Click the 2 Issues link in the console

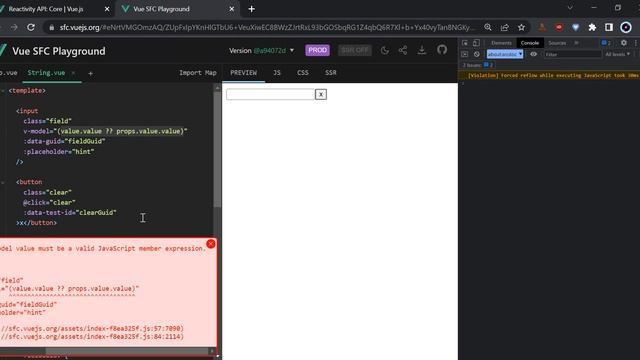(x=478, y=65)
